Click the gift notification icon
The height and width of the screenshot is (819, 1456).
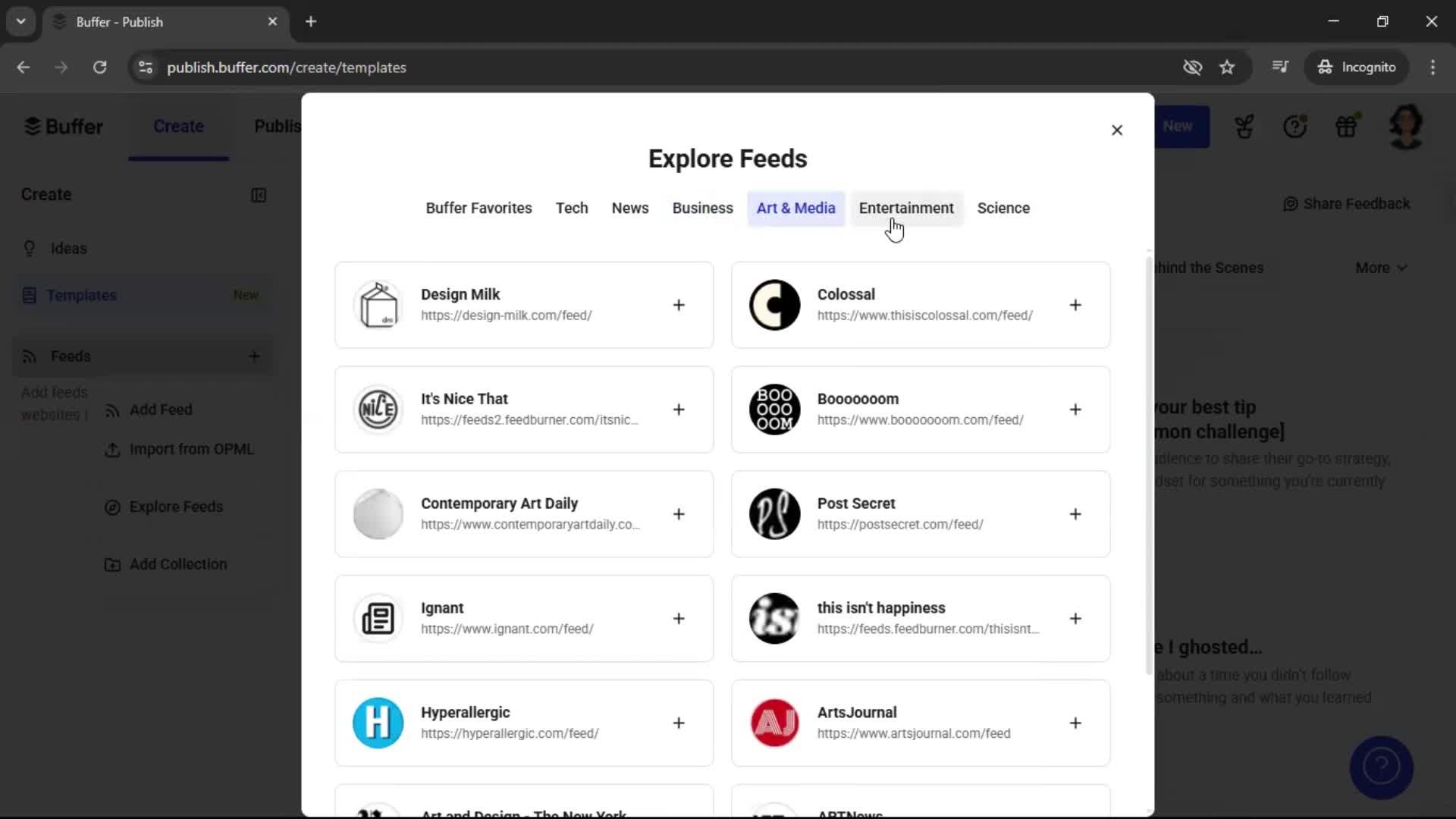pyautogui.click(x=1348, y=126)
